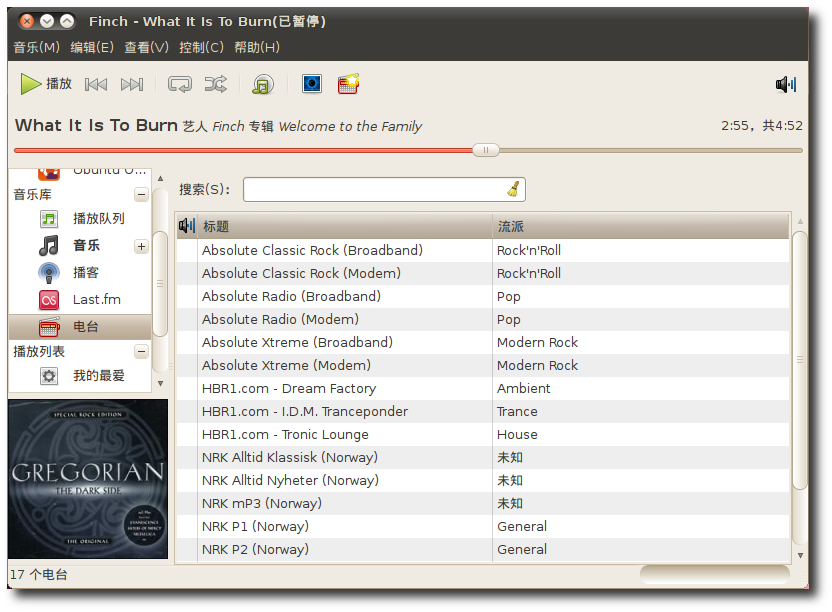Viewport: 832px width, 612px height.
Task: Select Absolute Classic Rock (Modem) station
Action: 482,273
